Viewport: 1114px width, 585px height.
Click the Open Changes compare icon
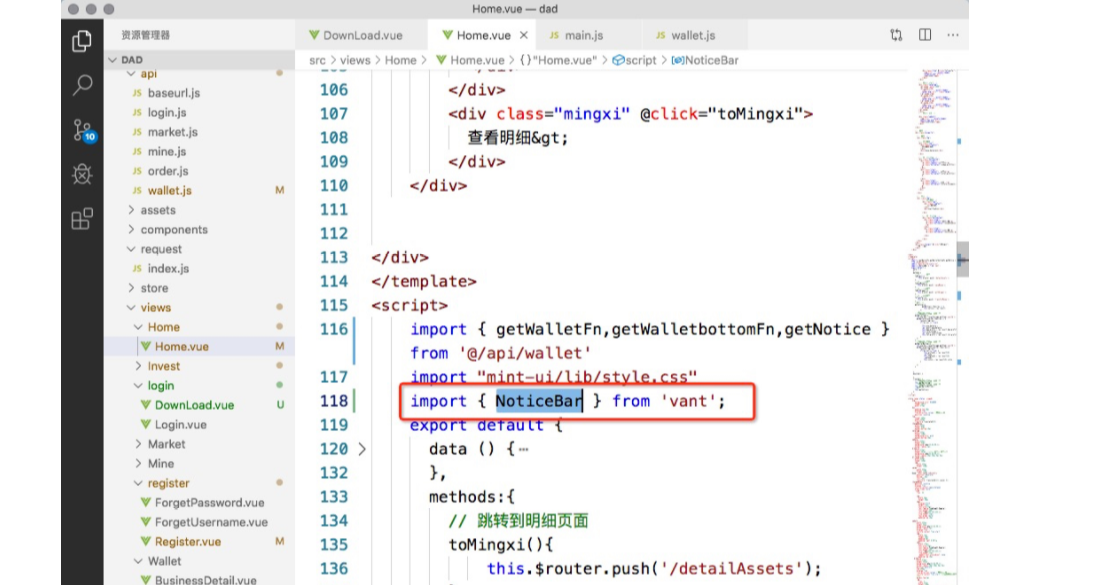(896, 35)
